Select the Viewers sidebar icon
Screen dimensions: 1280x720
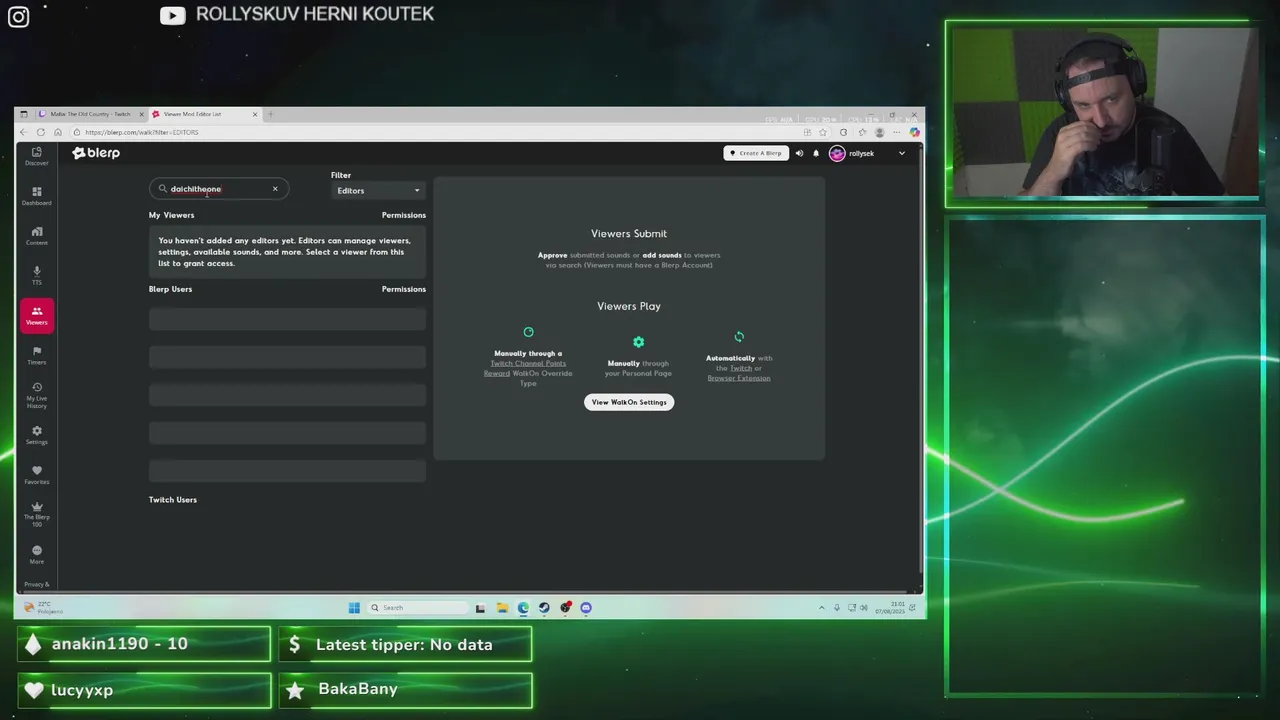click(x=37, y=315)
